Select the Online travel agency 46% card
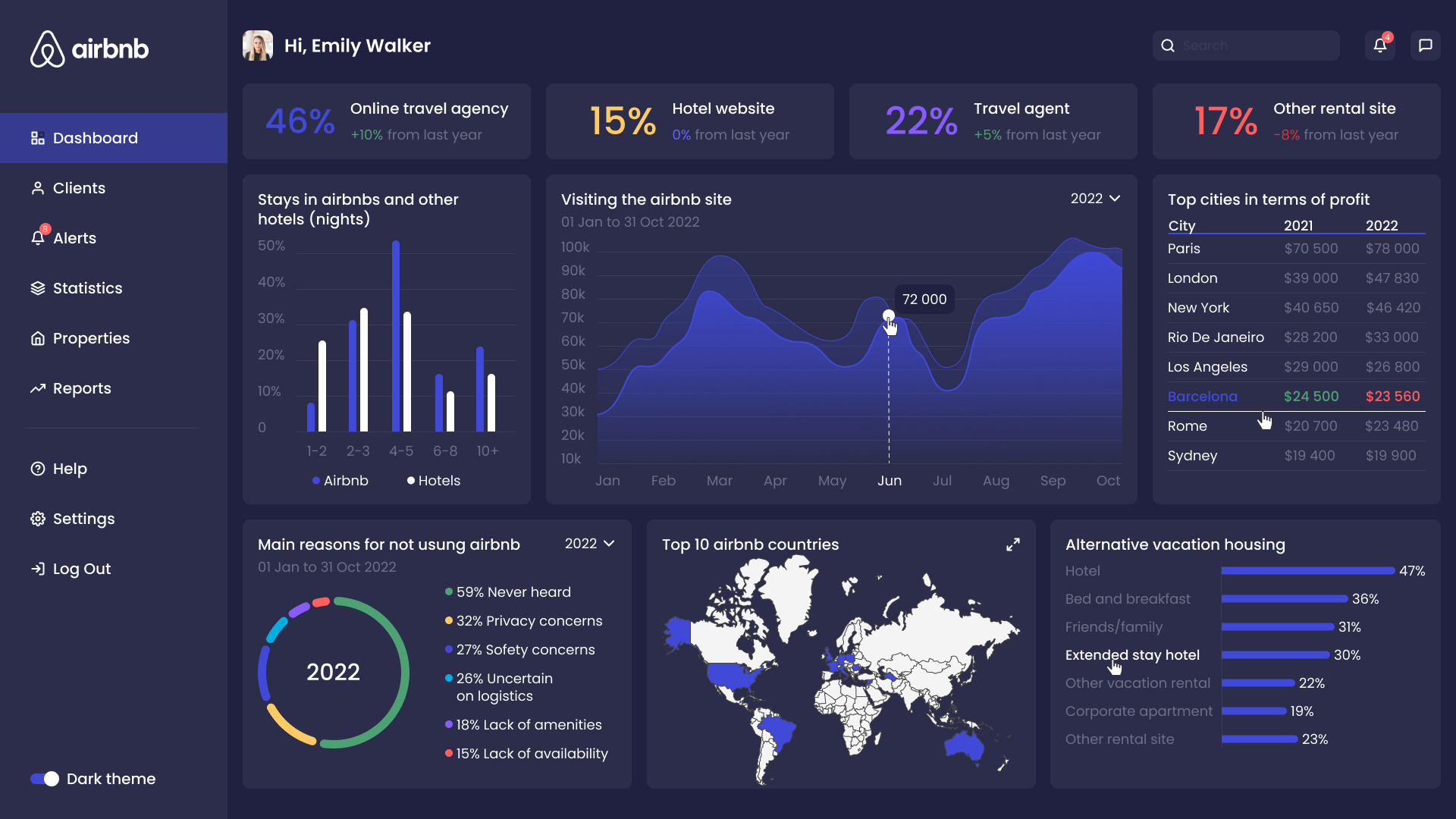This screenshot has height=819, width=1456. 387,121
